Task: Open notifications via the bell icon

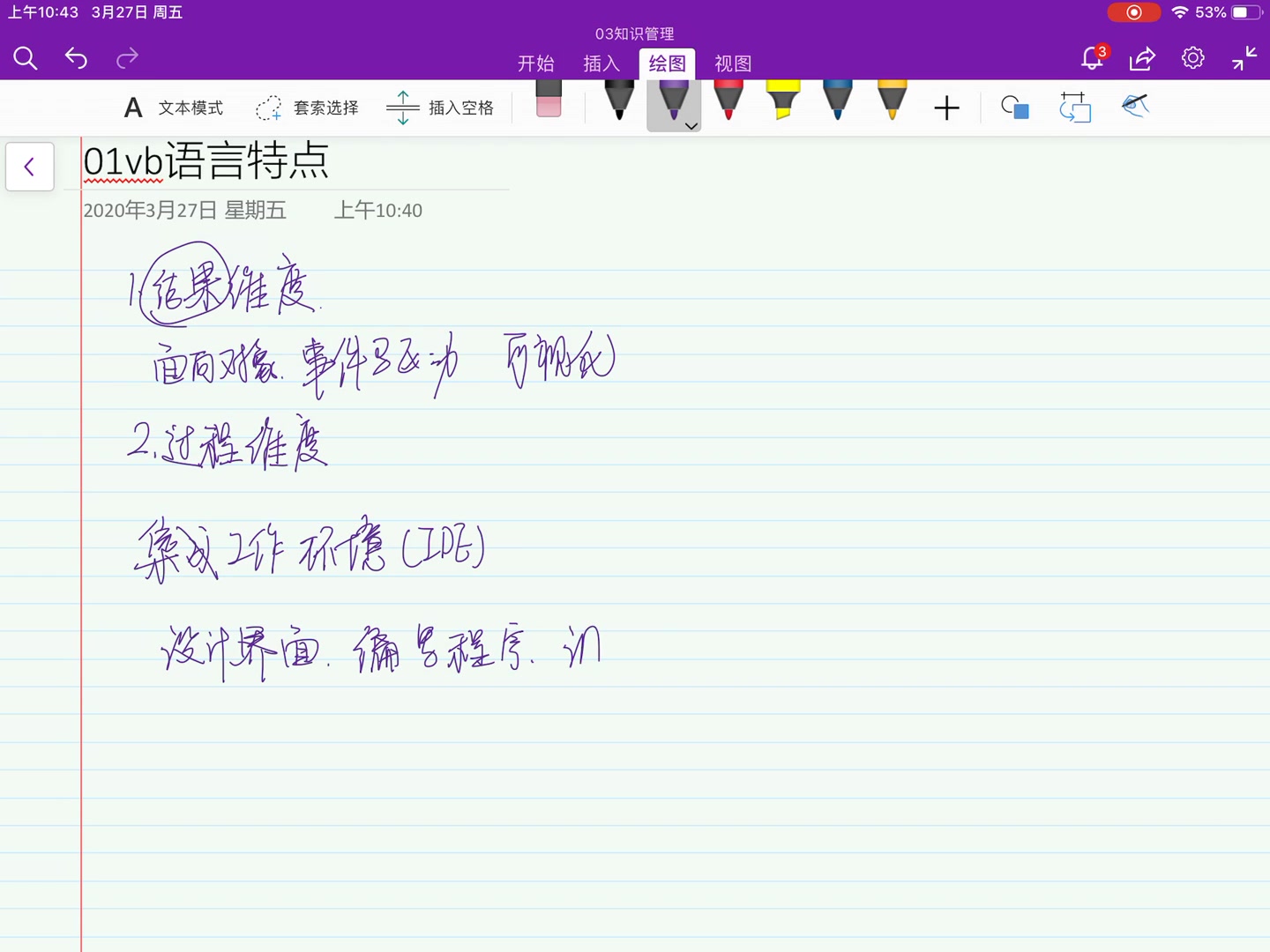Action: [1092, 58]
